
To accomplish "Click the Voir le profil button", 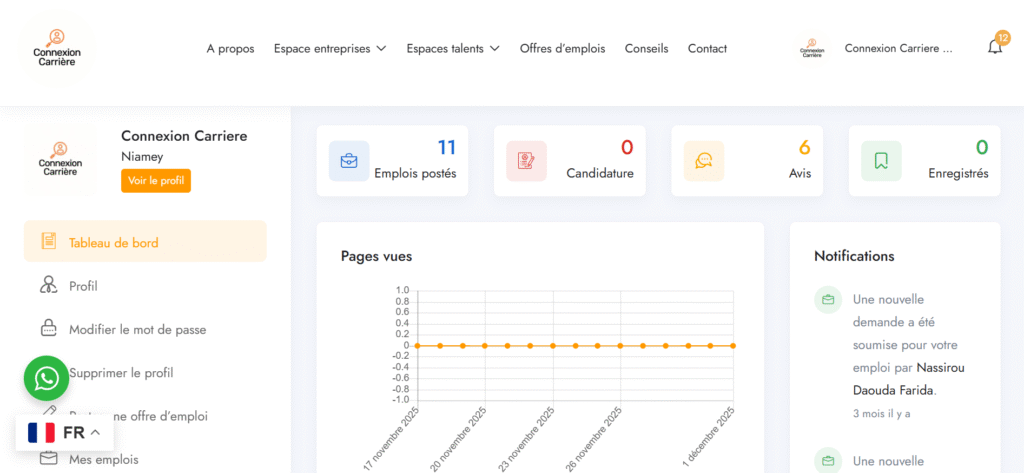I will [x=156, y=181].
